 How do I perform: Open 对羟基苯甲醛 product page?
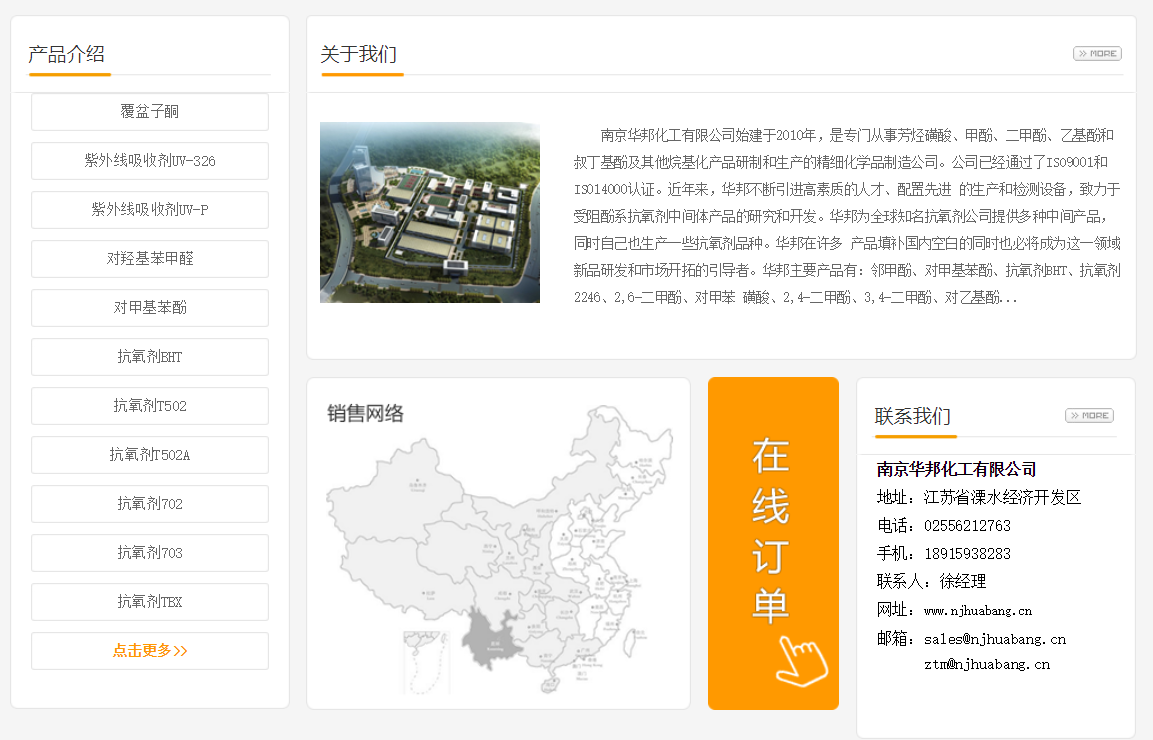150,259
